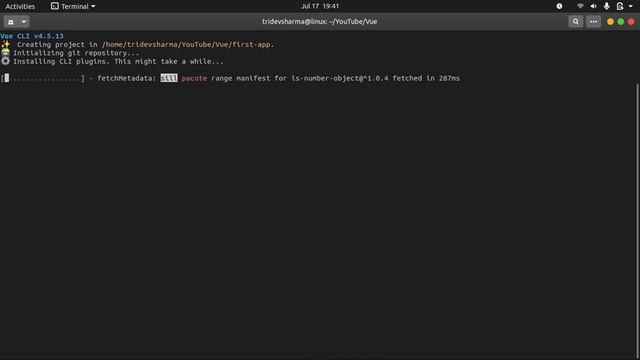Click the window title tridevsharma@linux

[320, 22]
